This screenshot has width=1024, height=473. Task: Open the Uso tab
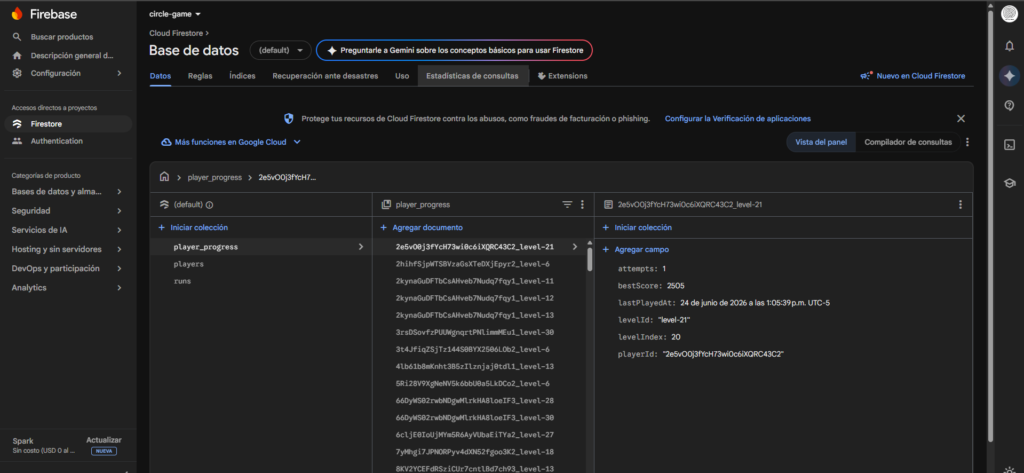point(402,76)
